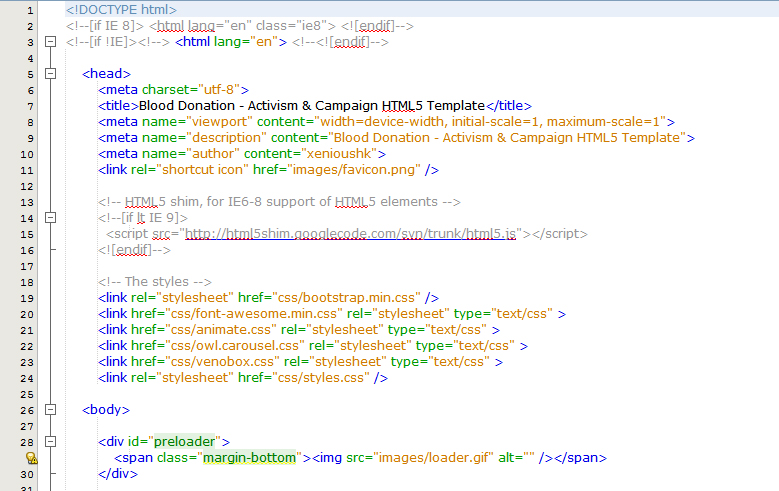This screenshot has width=779, height=491.
Task: Click the DOCTYPE html declaration
Action: [x=121, y=10]
